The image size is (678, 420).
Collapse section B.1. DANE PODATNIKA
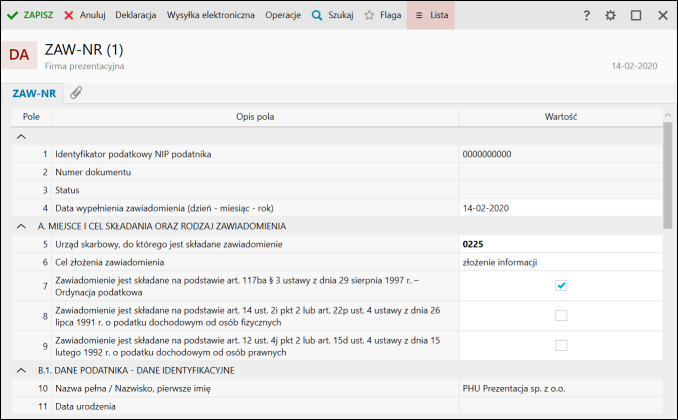21,371
